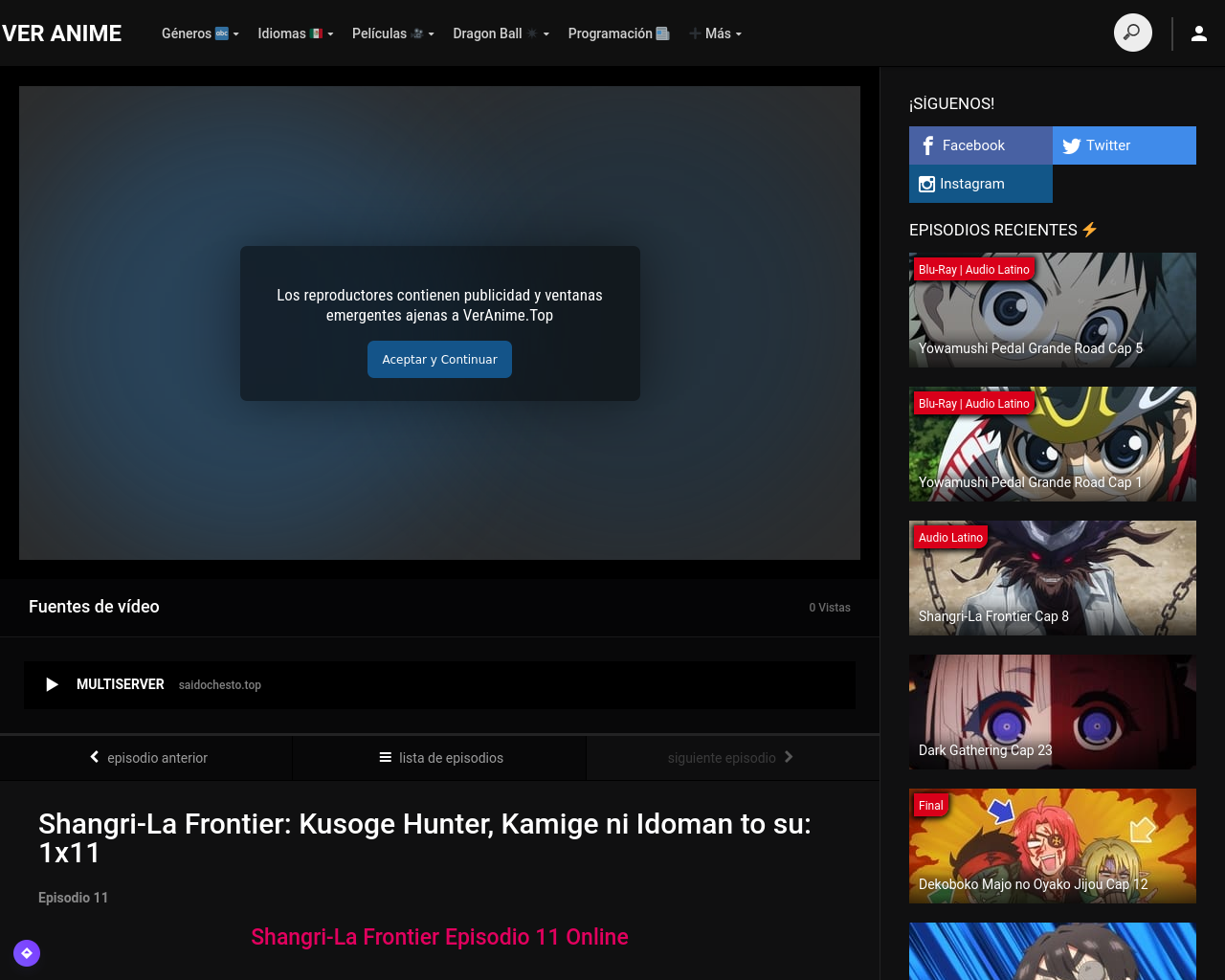Image resolution: width=1225 pixels, height=980 pixels.
Task: Click Aceptar y Continuar button
Action: [439, 360]
